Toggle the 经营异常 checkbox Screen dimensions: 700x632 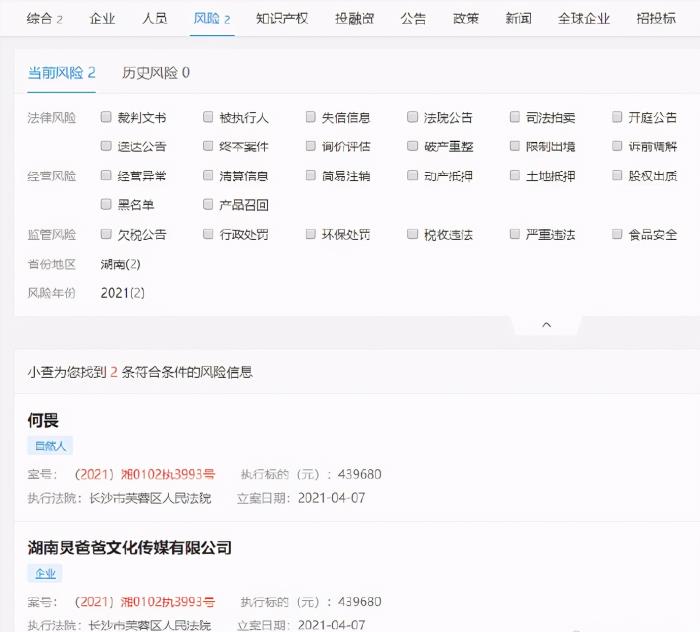point(107,176)
